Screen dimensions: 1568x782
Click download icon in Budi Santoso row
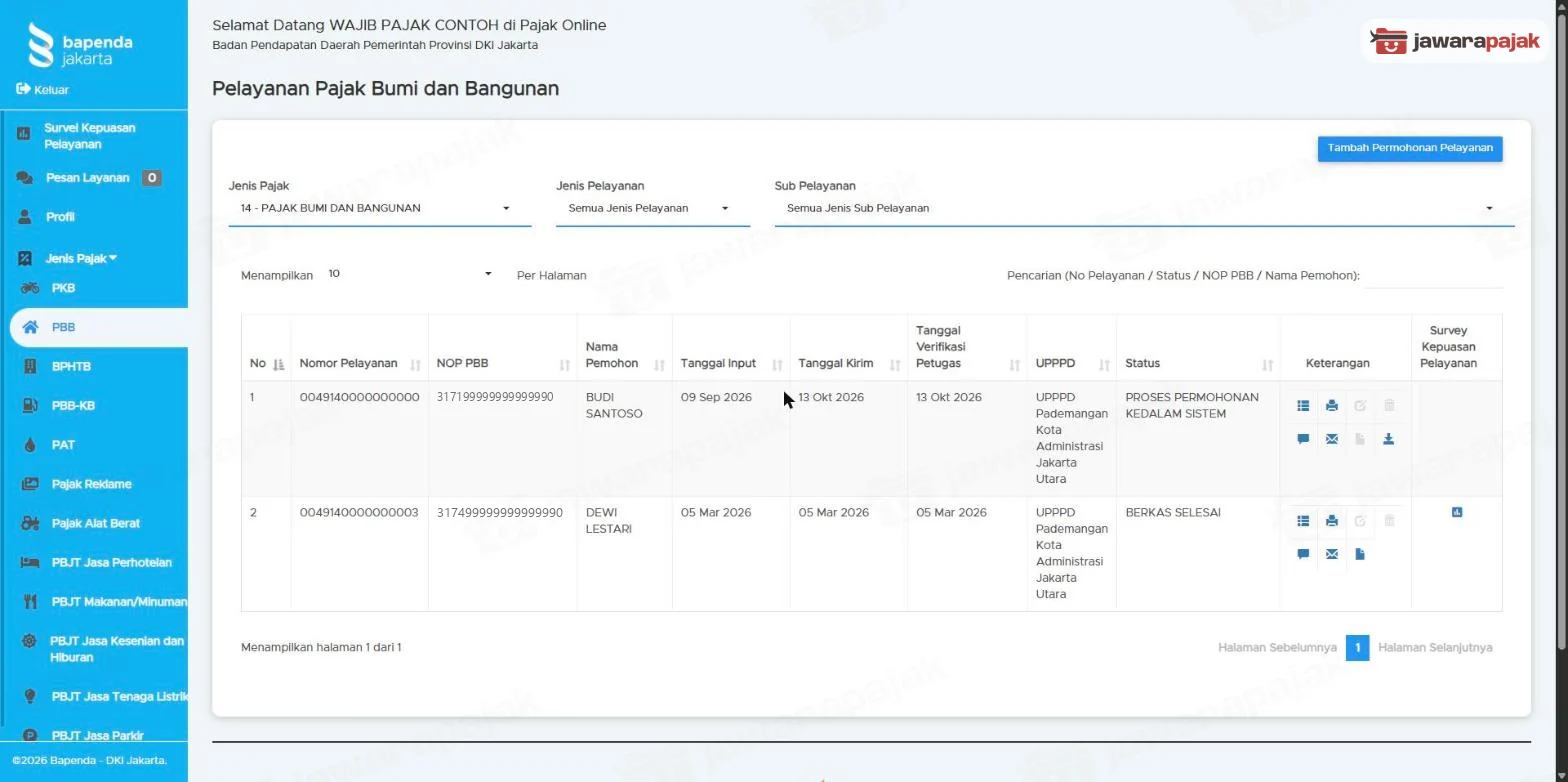click(x=1388, y=439)
